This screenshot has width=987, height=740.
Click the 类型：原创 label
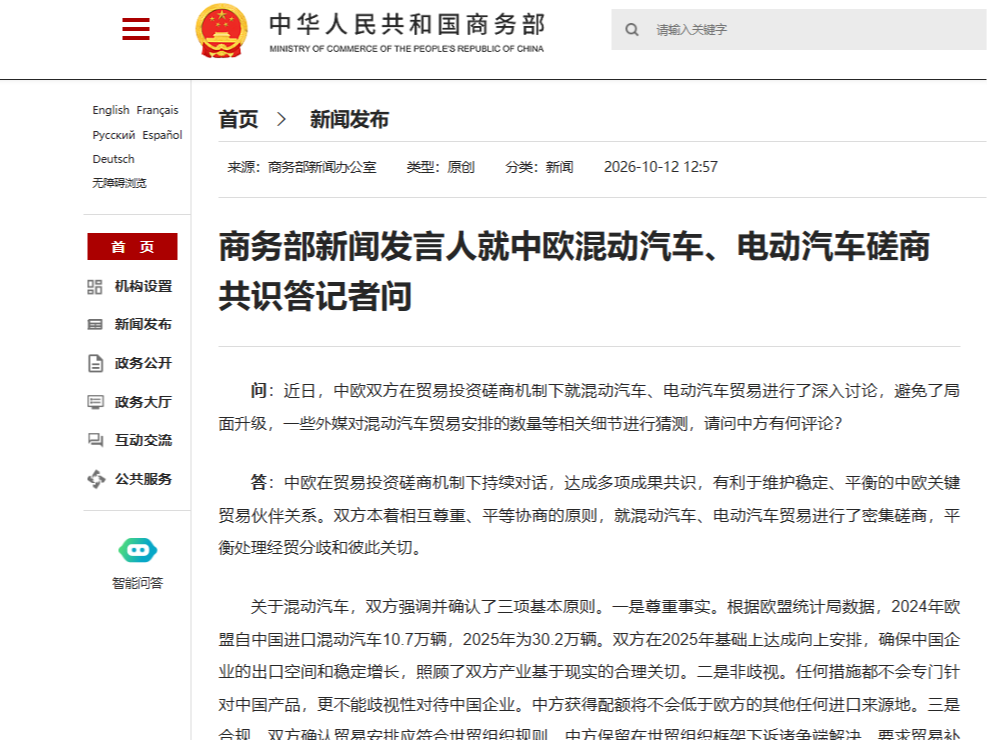point(441,167)
